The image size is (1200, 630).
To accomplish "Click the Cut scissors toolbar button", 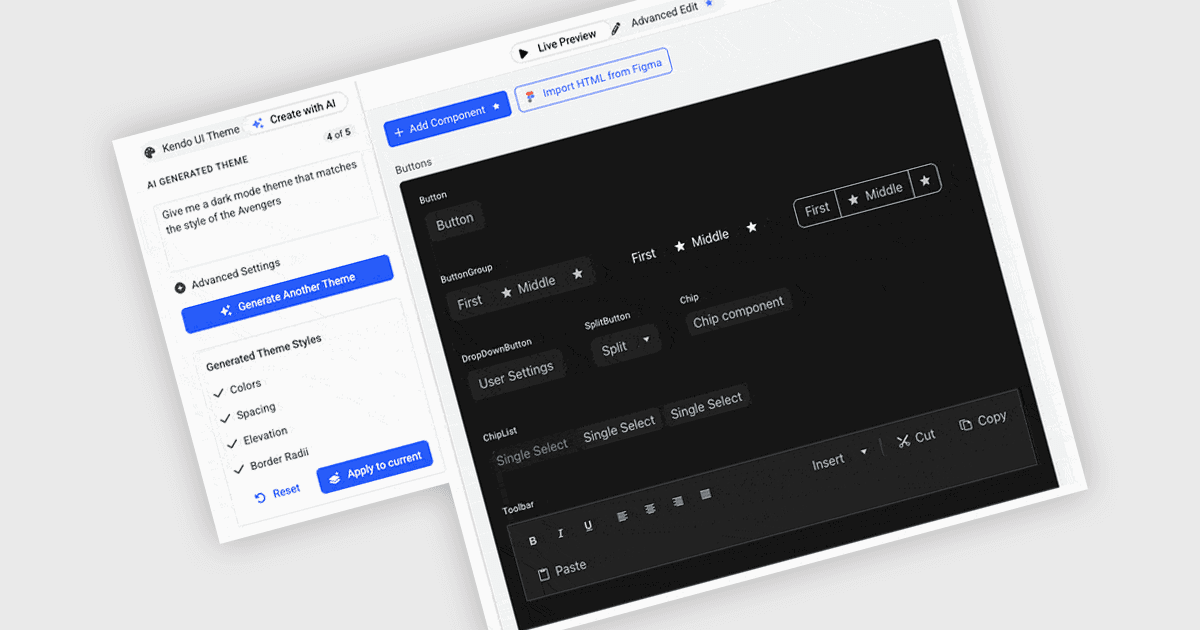I will [915, 438].
